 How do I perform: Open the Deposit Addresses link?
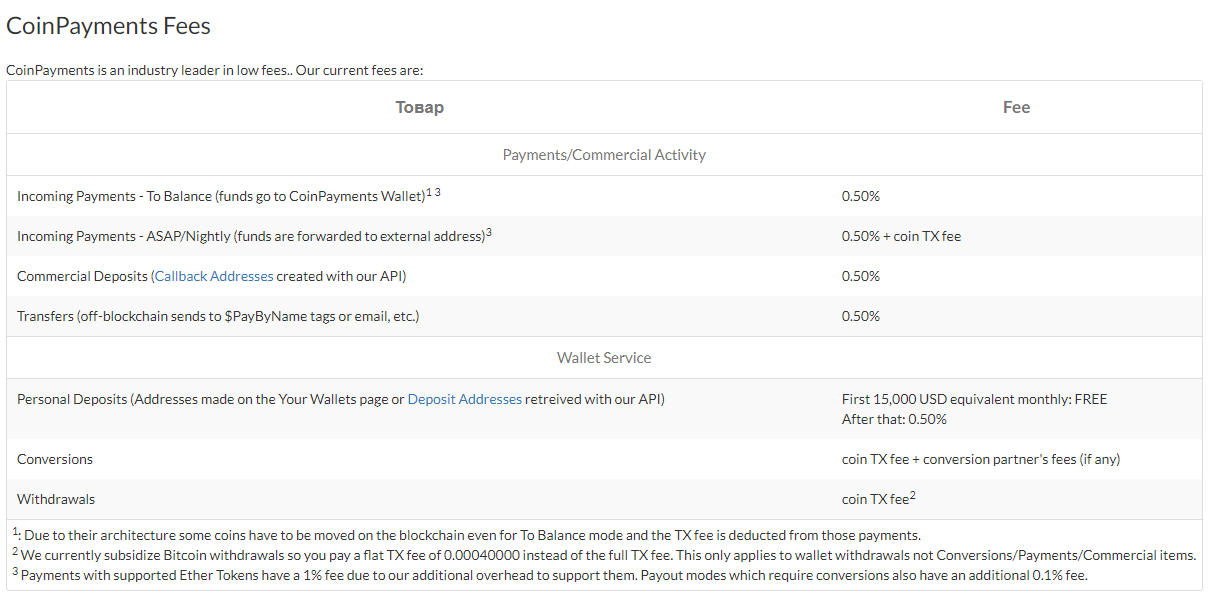(x=465, y=399)
